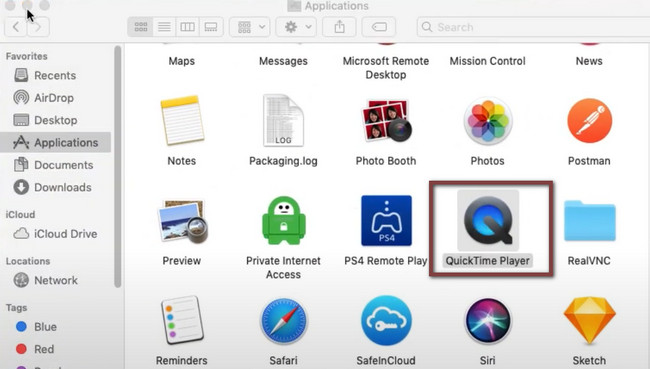Select the Private Internet Access icon
This screenshot has height=369, width=650.
pyautogui.click(x=284, y=221)
